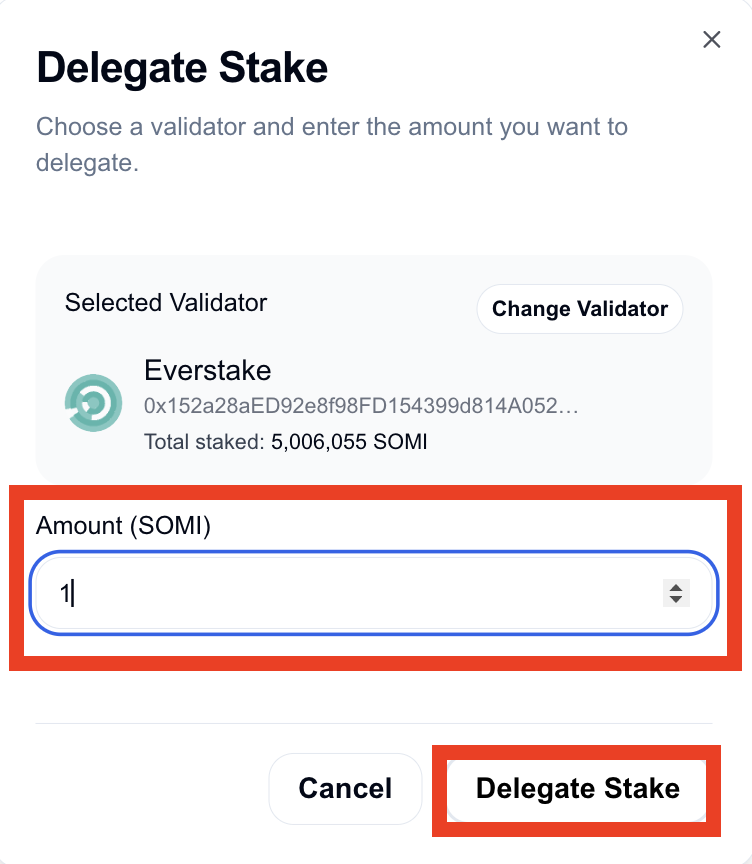The image size is (752, 864).
Task: Select the Everstake validator name
Action: pyautogui.click(x=208, y=370)
